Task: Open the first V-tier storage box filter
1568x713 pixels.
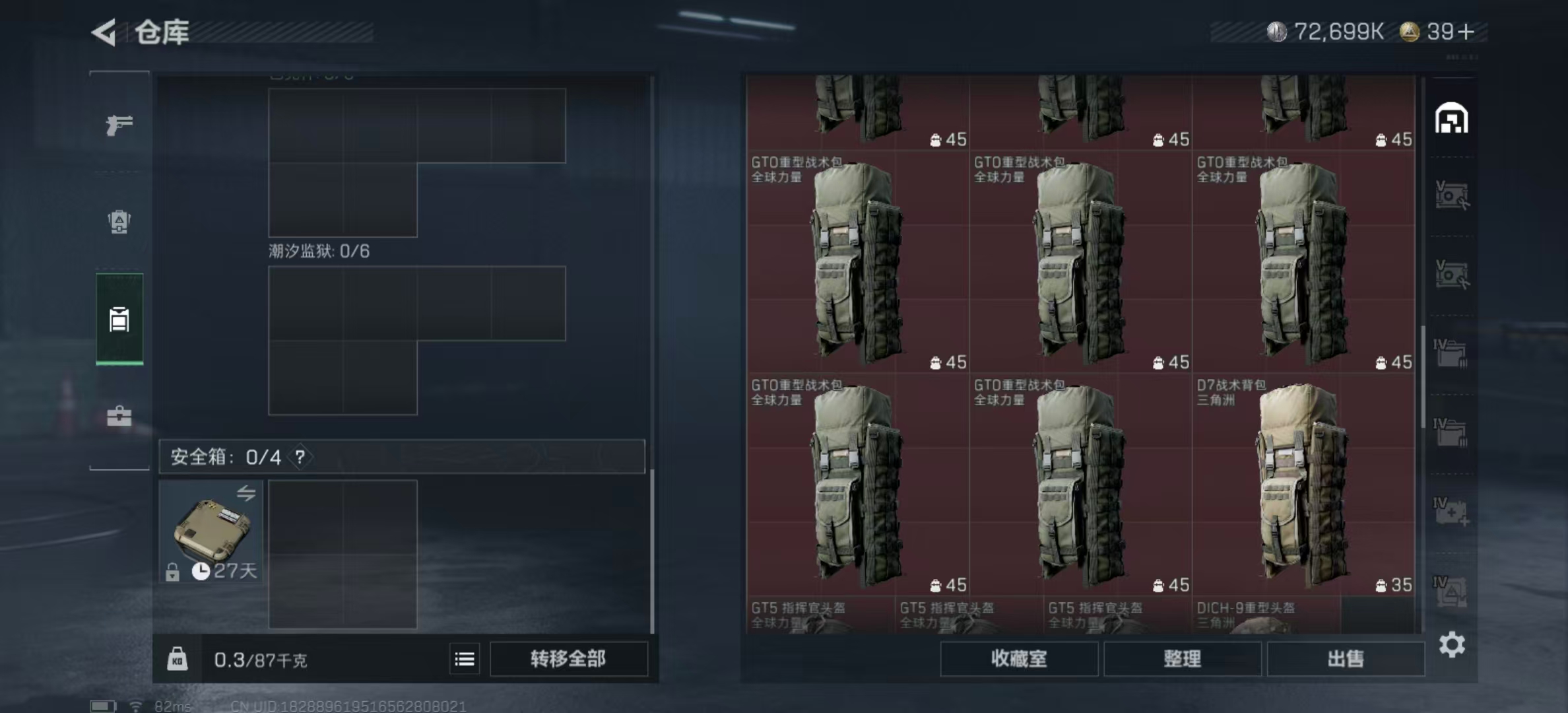Action: click(1452, 195)
